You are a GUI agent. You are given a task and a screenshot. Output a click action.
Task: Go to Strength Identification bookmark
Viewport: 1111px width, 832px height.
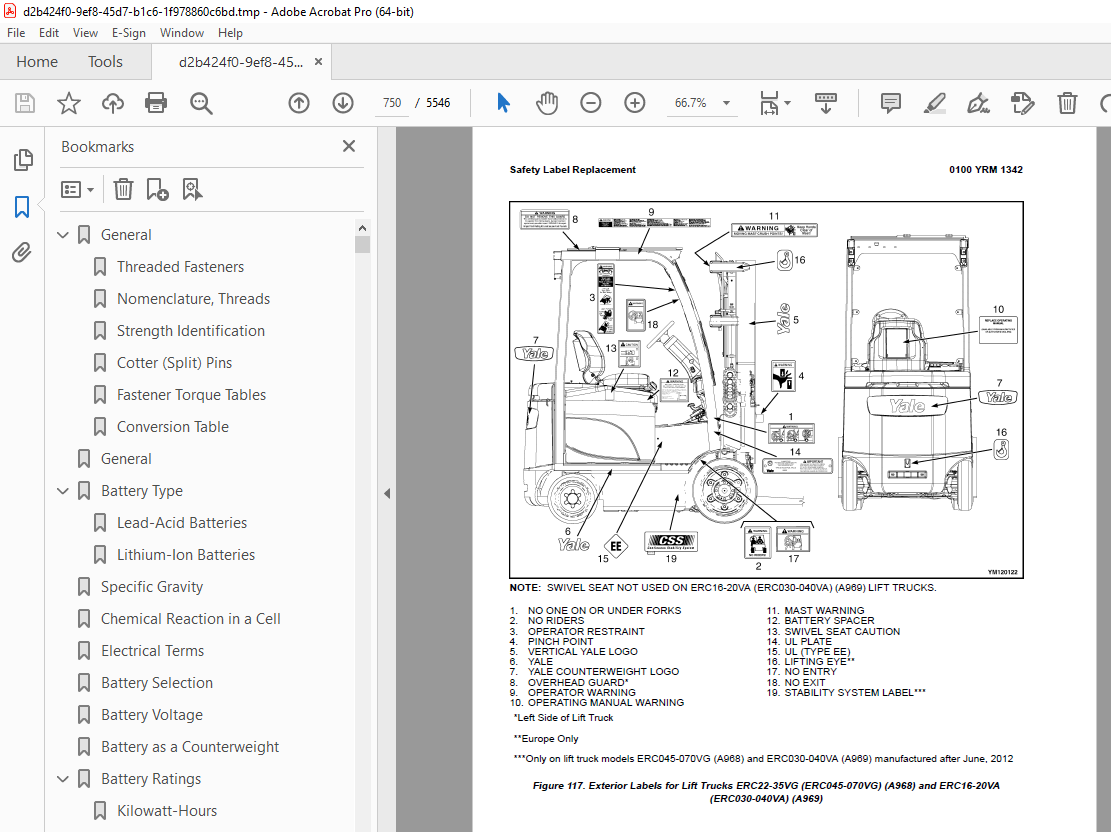coord(191,330)
